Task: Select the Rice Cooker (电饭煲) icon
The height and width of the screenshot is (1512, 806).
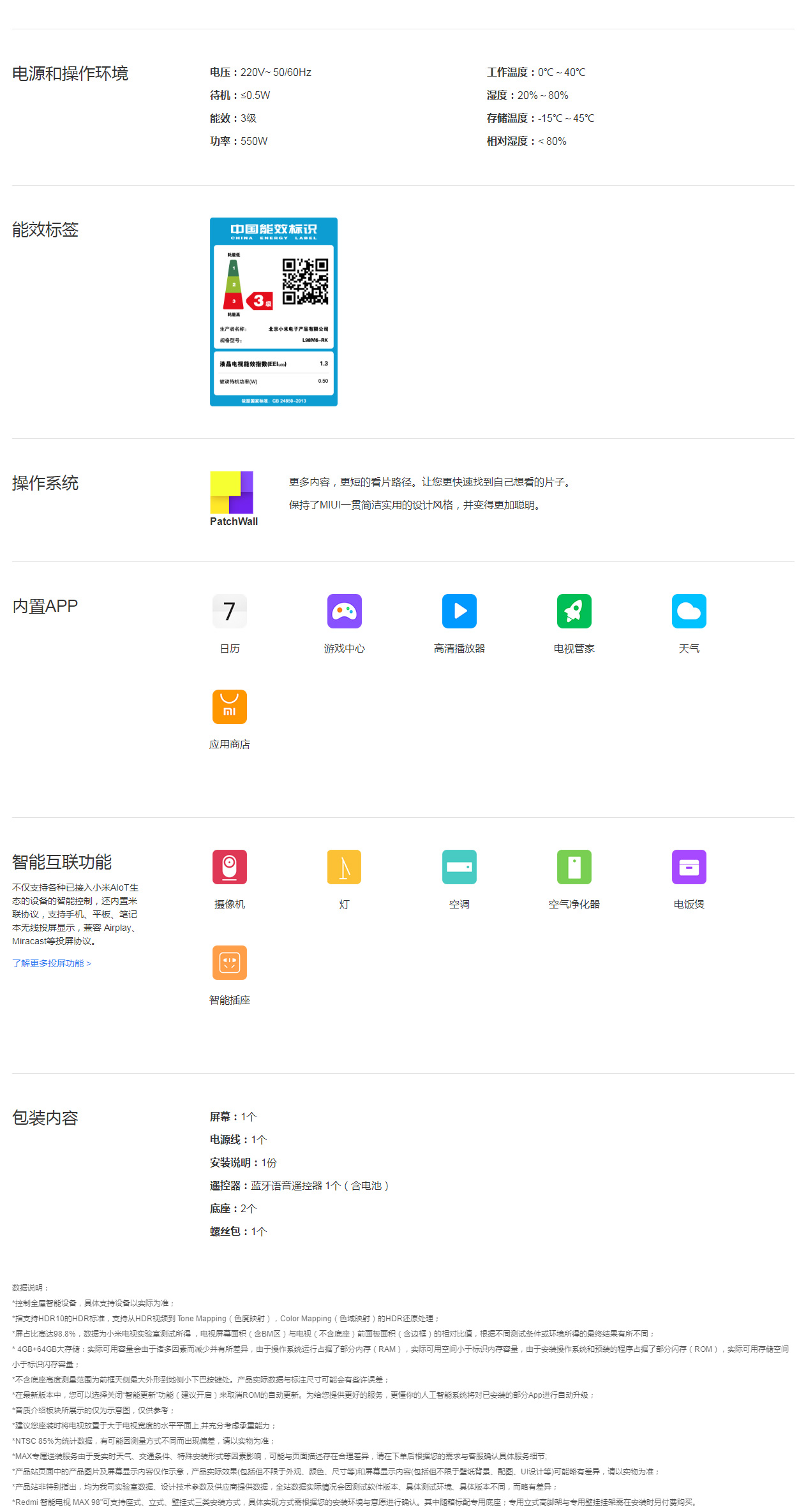Action: 689,867
